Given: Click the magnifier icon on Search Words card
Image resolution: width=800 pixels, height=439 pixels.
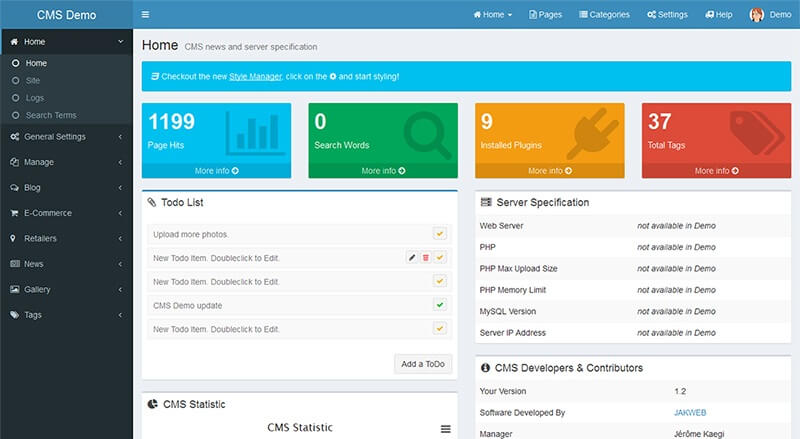Looking at the screenshot, I should 427,135.
